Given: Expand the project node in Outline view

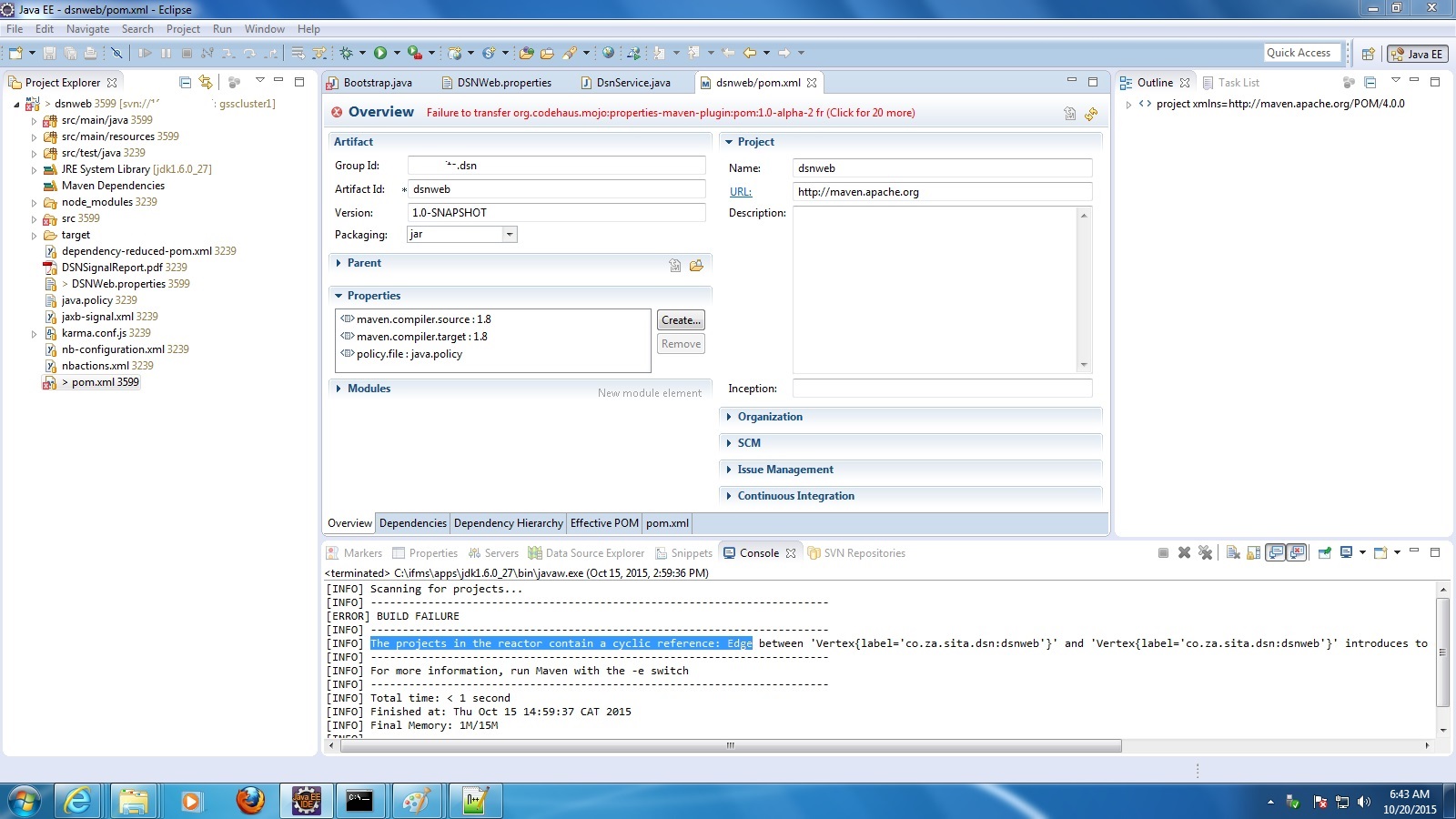Looking at the screenshot, I should coord(1129,105).
